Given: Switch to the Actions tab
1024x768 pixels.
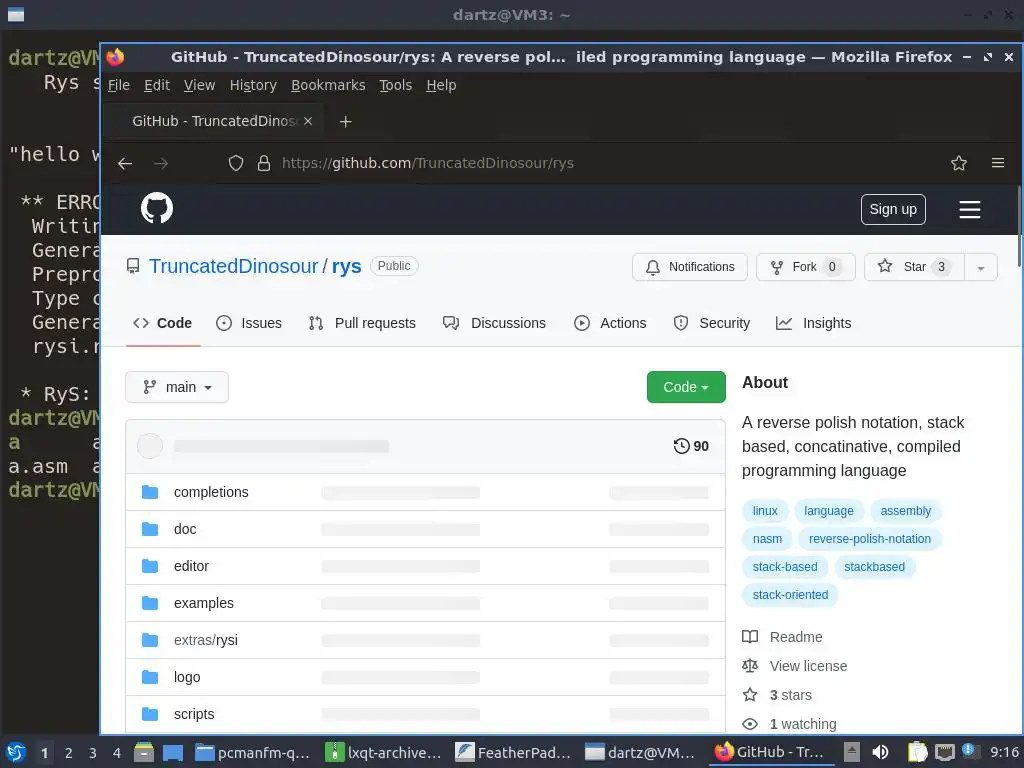Looking at the screenshot, I should [610, 323].
